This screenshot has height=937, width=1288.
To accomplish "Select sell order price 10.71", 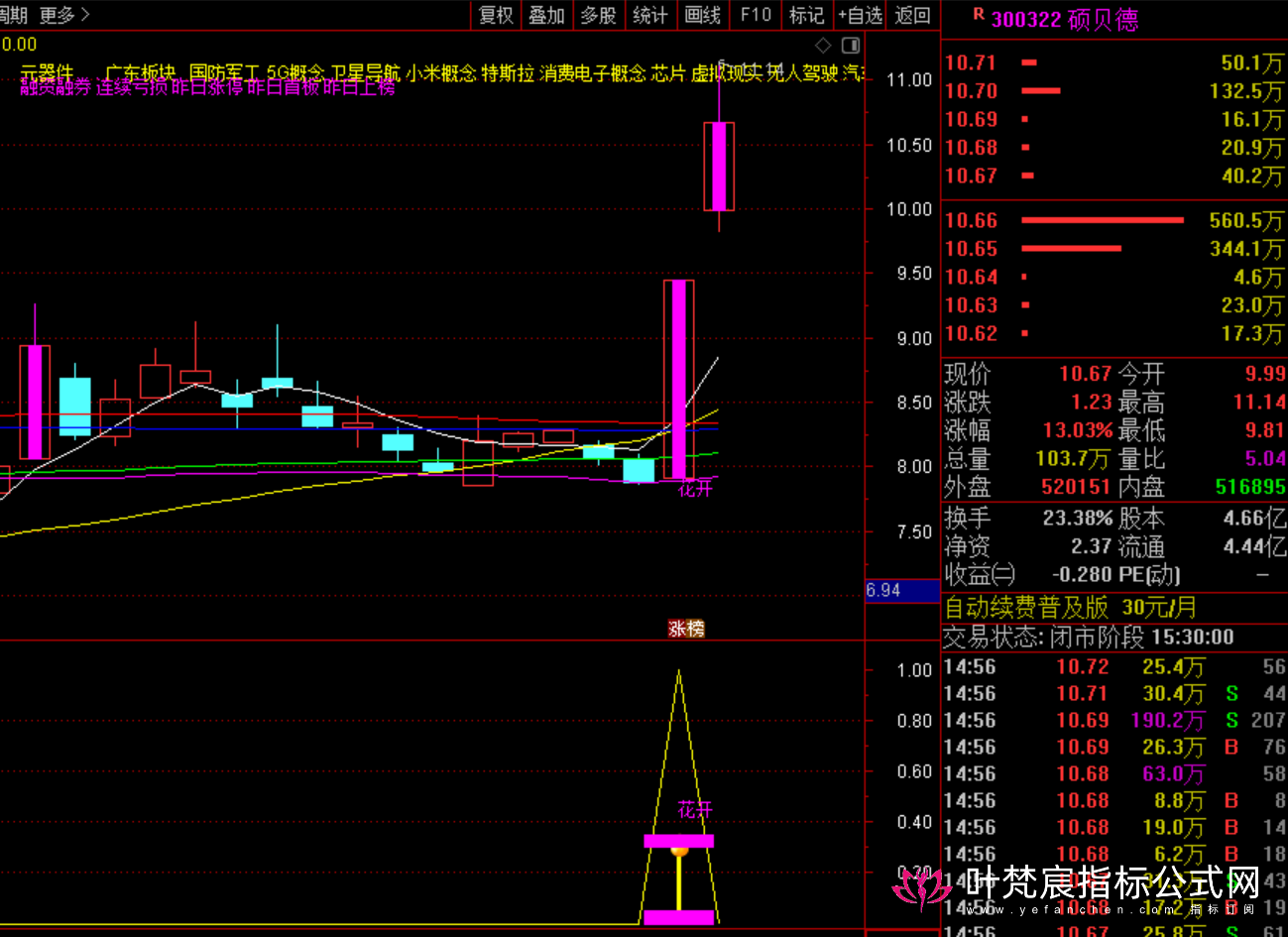I will point(970,62).
